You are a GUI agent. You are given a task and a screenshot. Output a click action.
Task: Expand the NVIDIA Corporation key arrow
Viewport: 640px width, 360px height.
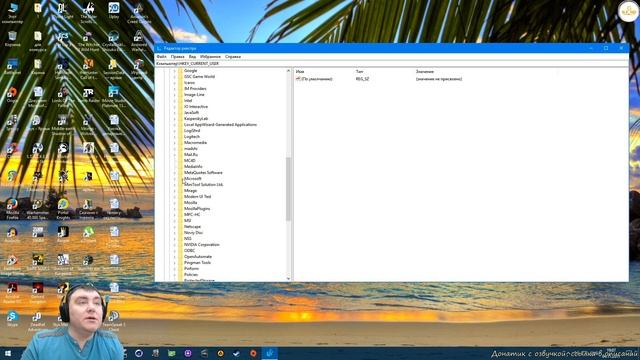(174, 244)
